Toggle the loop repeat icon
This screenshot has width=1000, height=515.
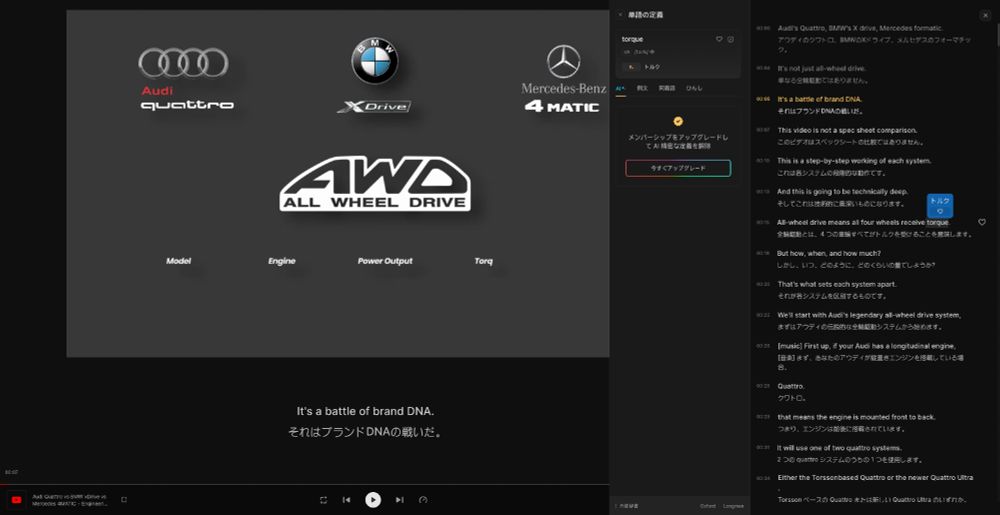[323, 500]
